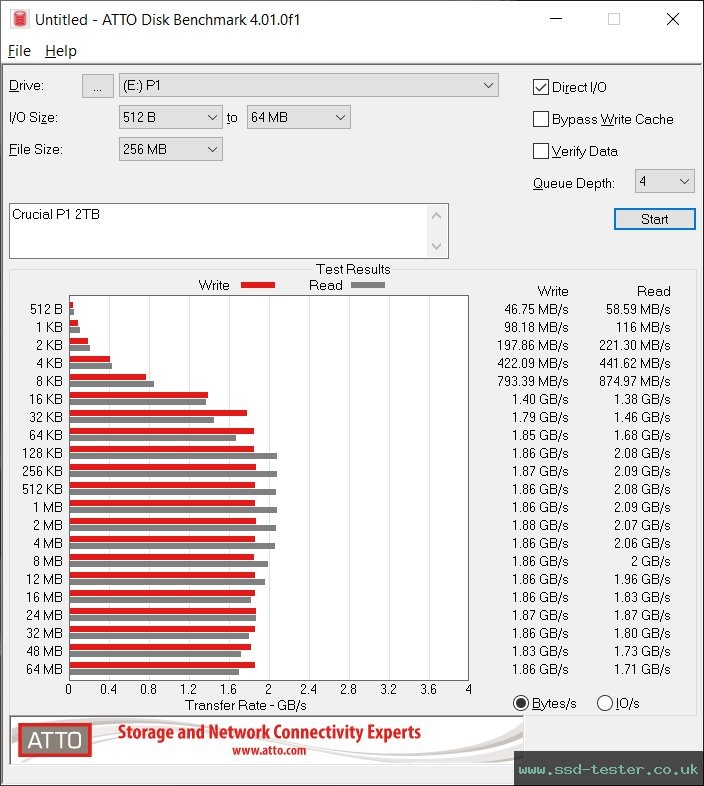The image size is (704, 786).
Task: Click the 512 B read value 58.59 MB/s
Action: click(x=638, y=309)
